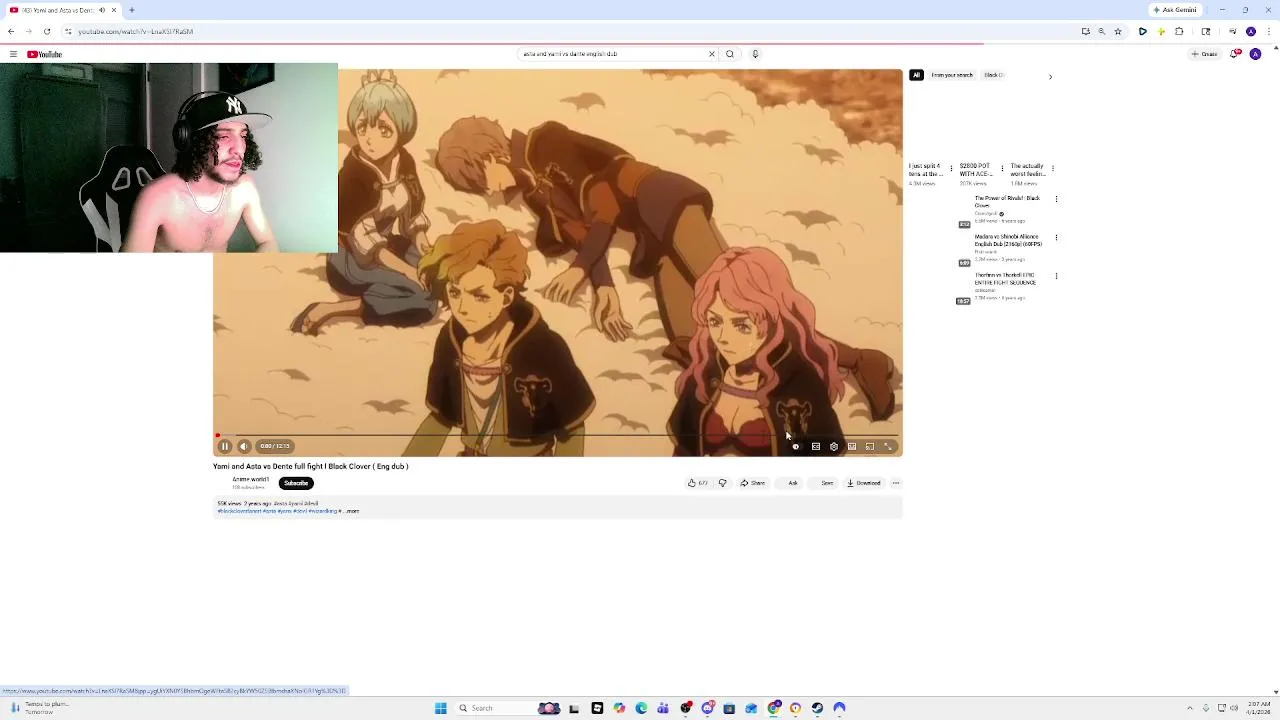
Task: Open 'The Power of Rivals! Black Clover' video
Action: click(x=1007, y=201)
